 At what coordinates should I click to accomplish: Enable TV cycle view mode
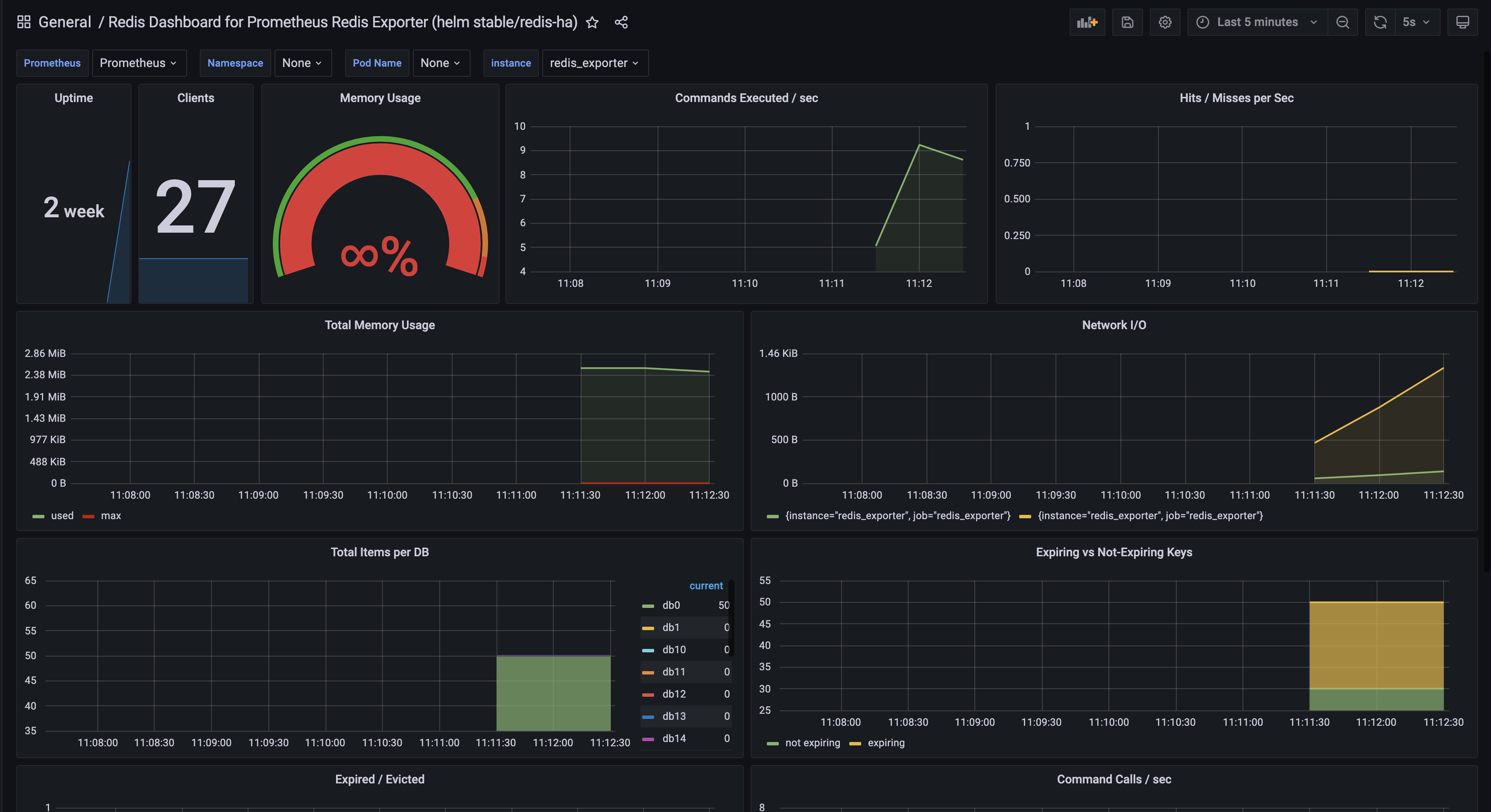point(1463,22)
